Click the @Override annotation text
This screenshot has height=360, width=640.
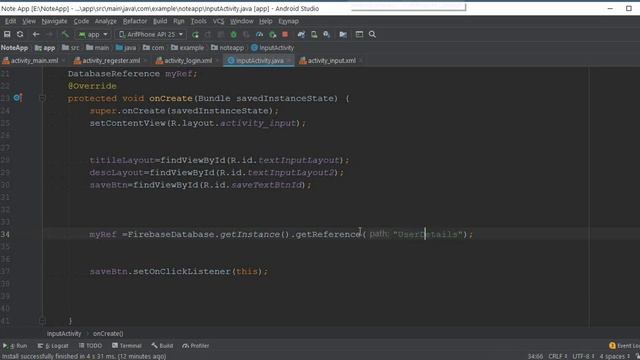92,86
